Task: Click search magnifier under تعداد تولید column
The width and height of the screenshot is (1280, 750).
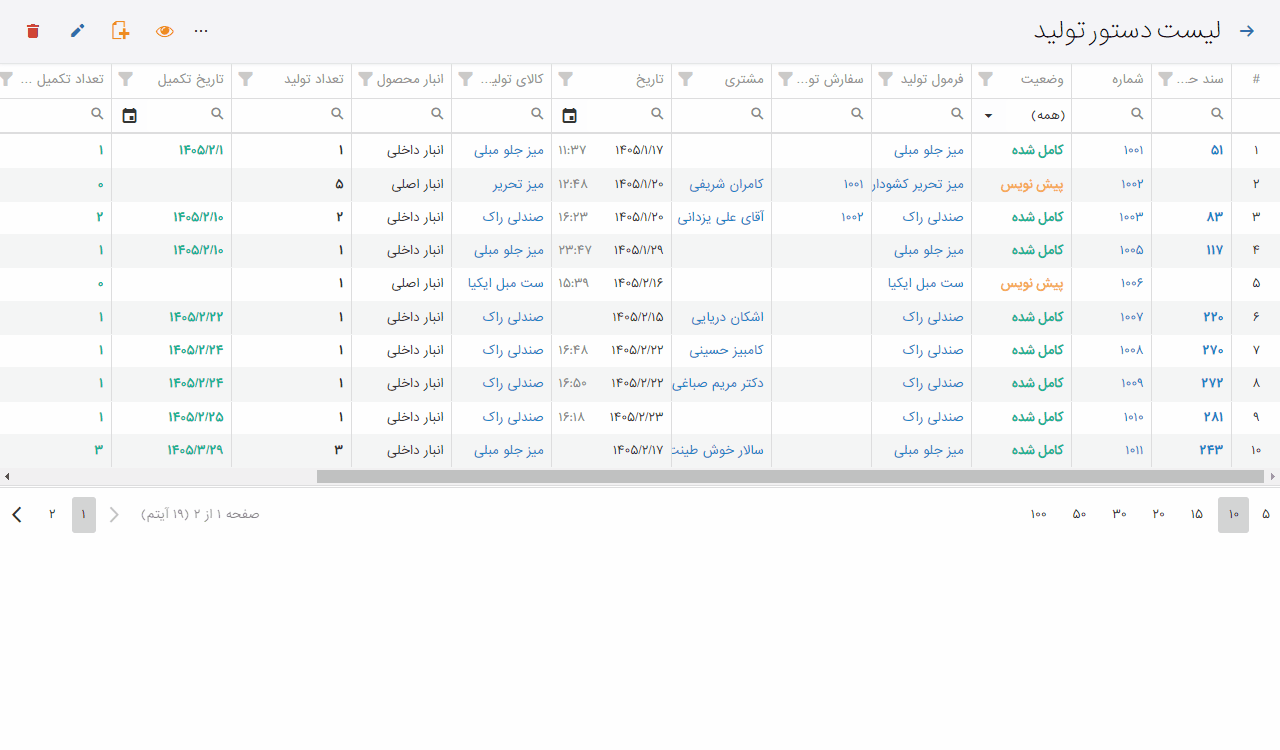Action: 337,114
